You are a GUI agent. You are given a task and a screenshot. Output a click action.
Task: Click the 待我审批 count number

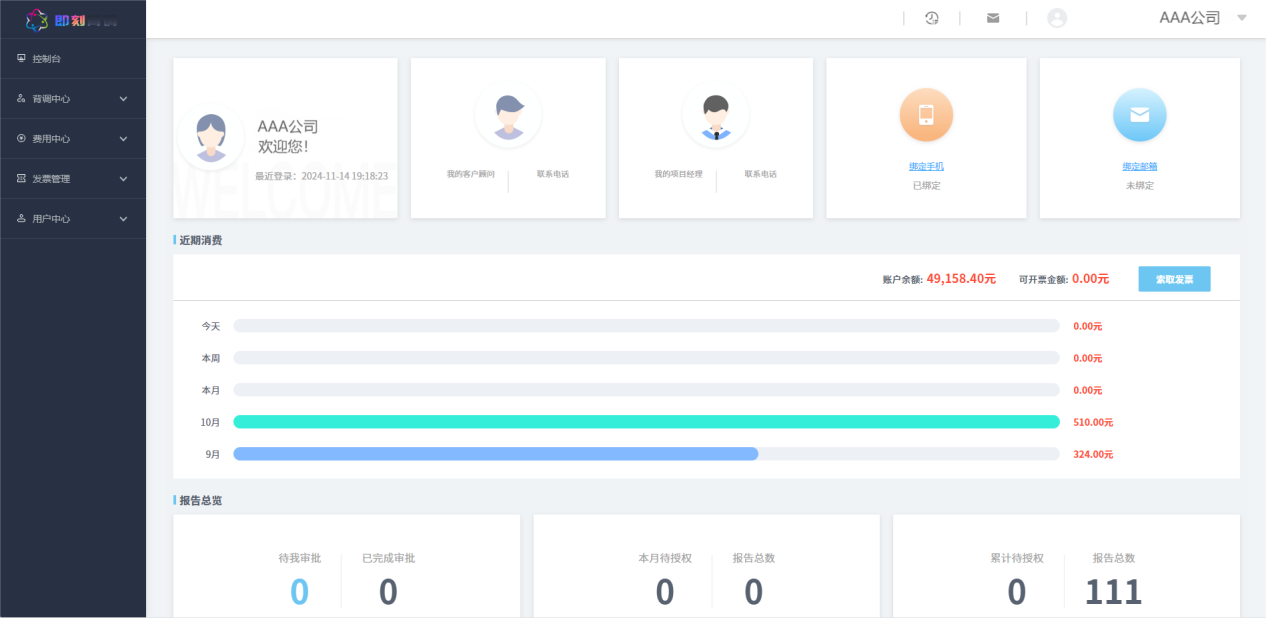(x=299, y=592)
